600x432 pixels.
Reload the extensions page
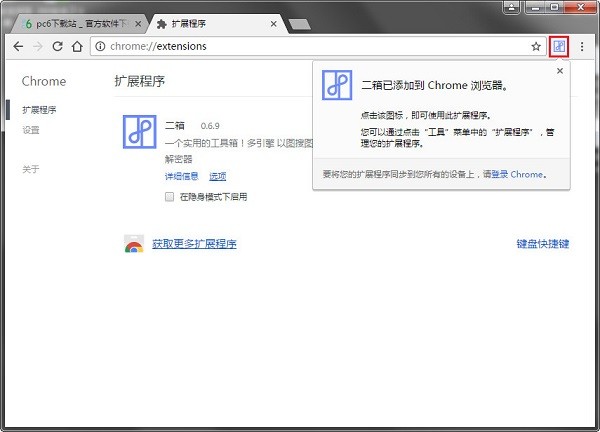57,46
